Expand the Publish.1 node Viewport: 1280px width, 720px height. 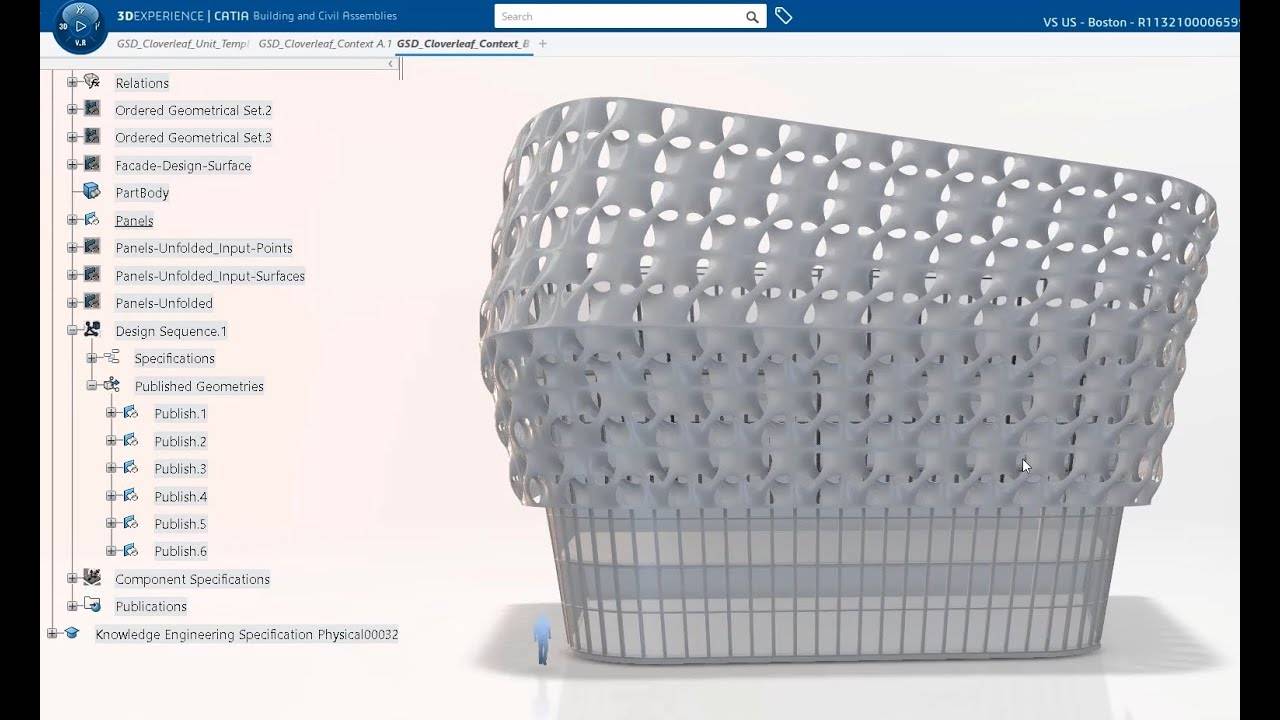pyautogui.click(x=111, y=412)
